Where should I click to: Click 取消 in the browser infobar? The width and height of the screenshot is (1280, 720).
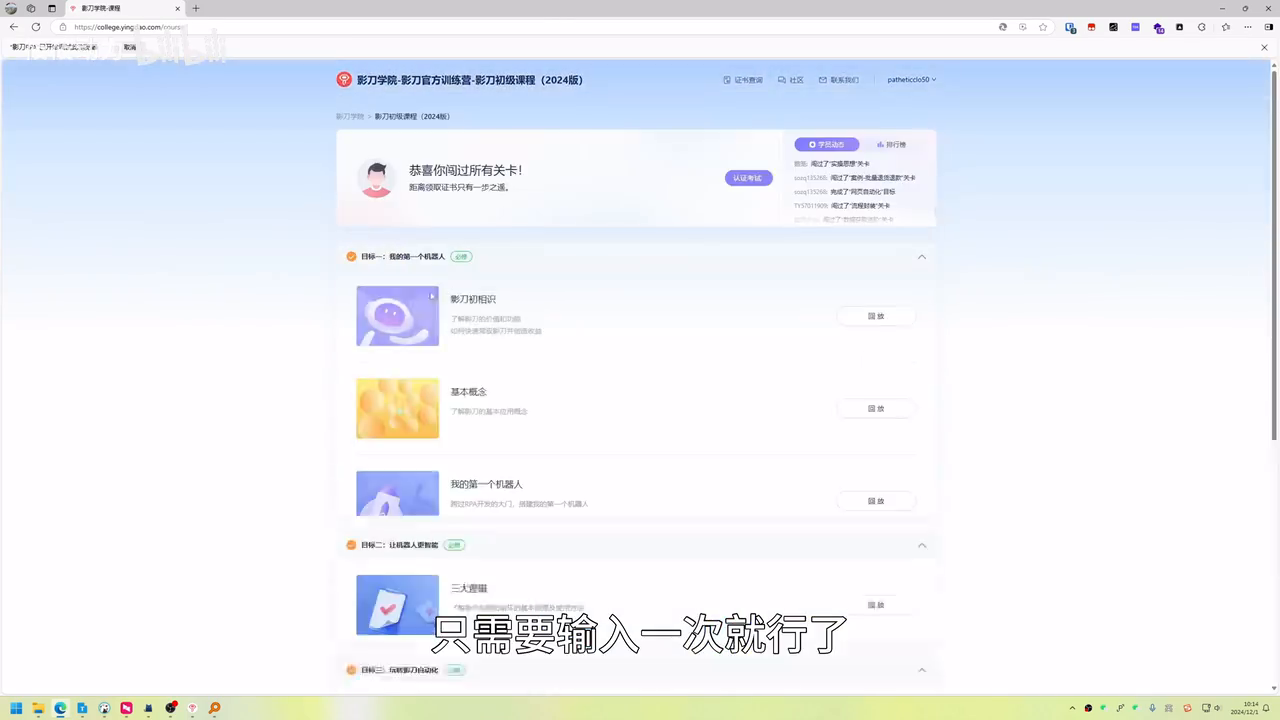tap(130, 47)
